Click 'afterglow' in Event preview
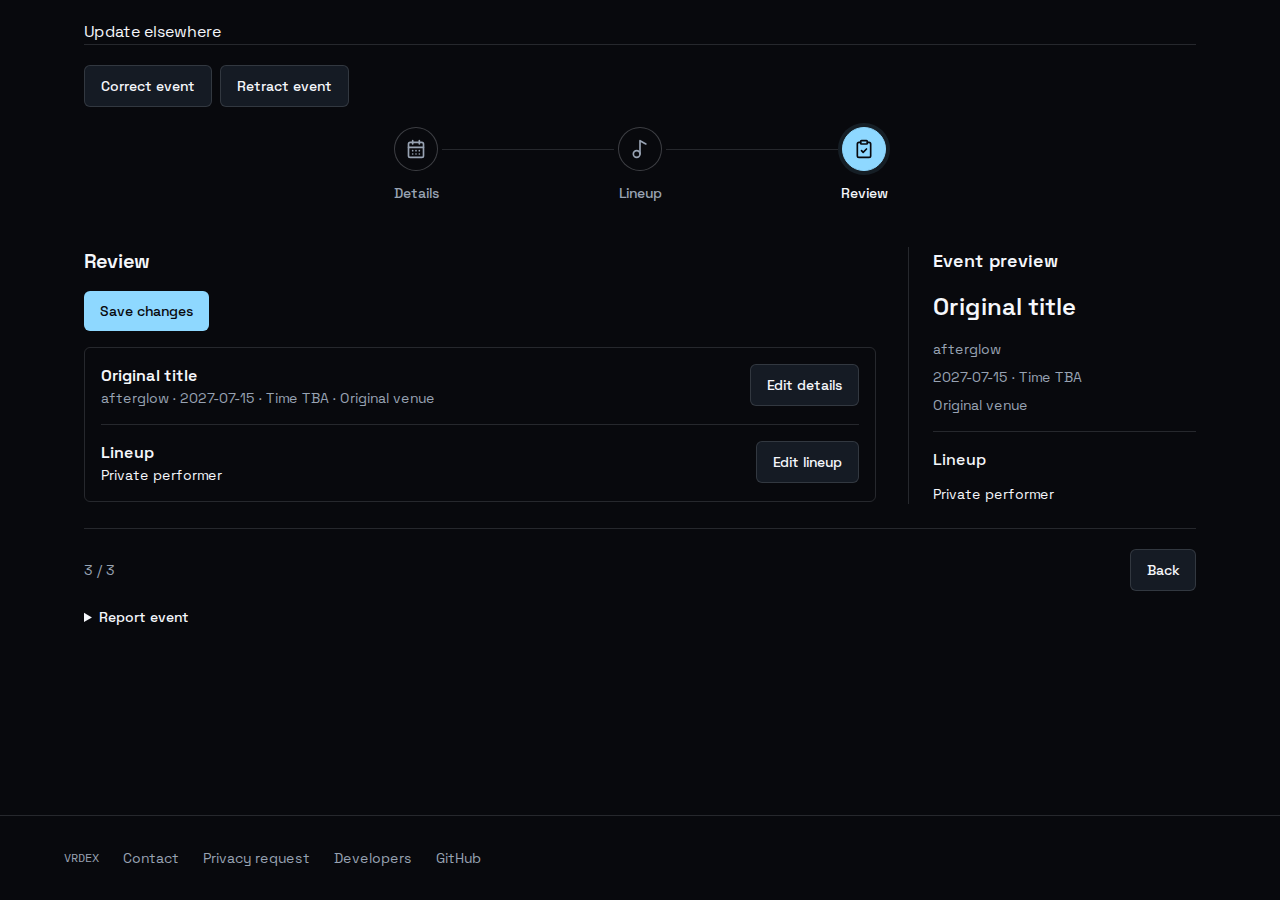 click(967, 349)
